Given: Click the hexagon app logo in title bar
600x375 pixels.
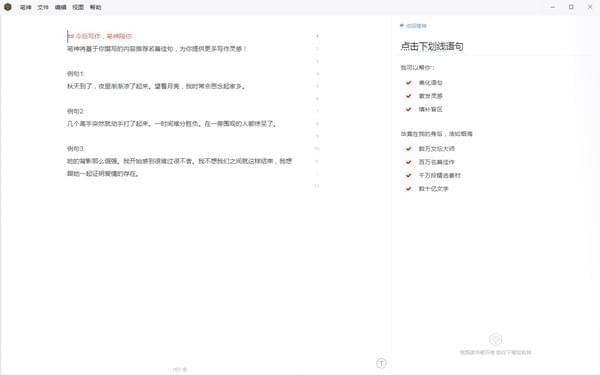Looking at the screenshot, I should tap(7, 7).
